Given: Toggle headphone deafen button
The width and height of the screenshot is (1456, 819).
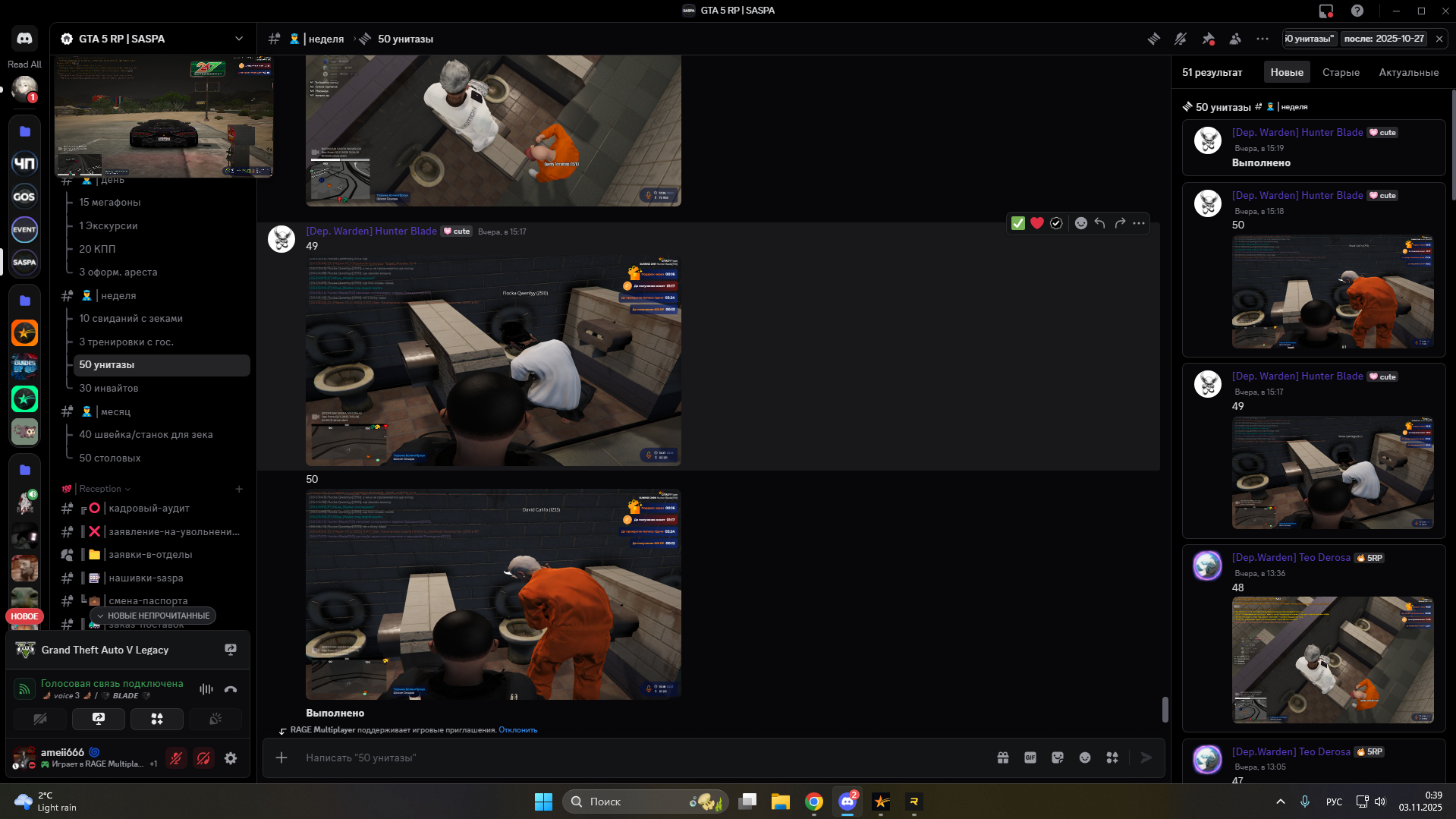Looking at the screenshot, I should point(203,758).
